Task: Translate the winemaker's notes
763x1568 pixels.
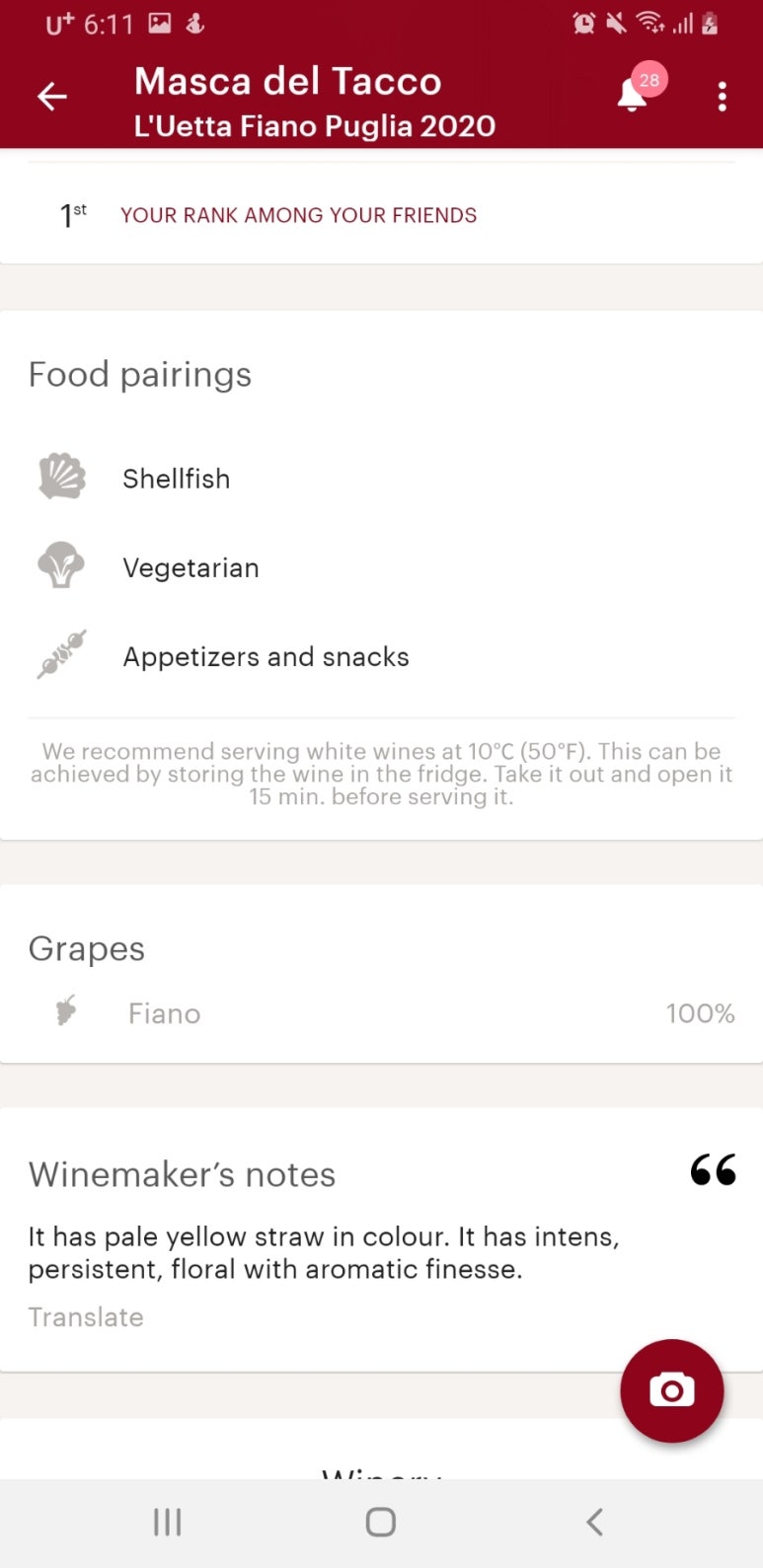Action: coord(86,1317)
